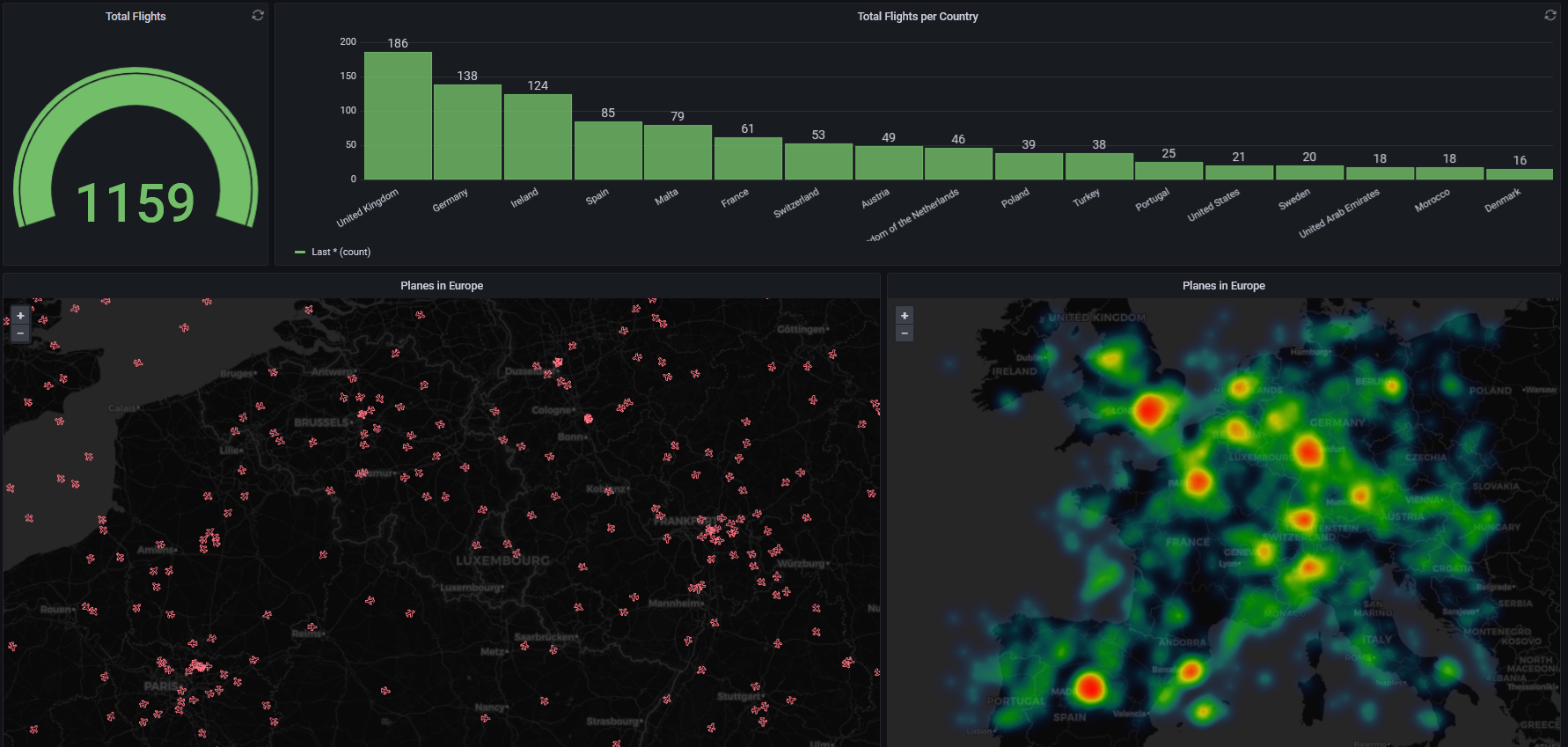Click the Austria bar showing 49

point(889,163)
